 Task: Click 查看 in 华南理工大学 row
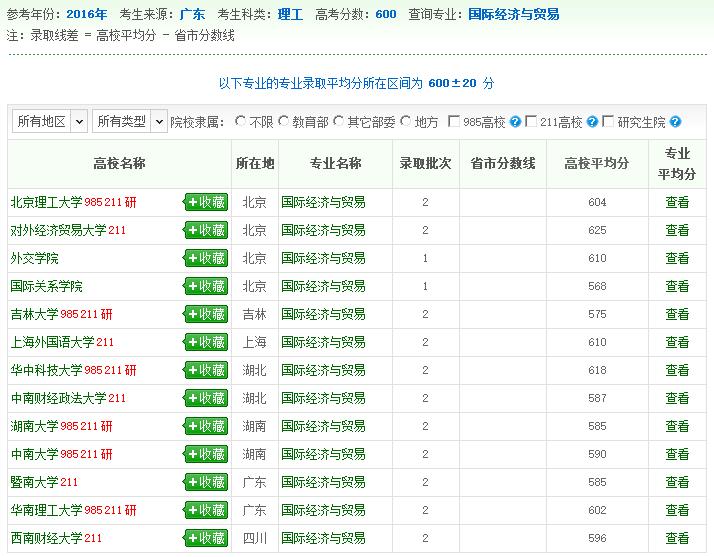coord(677,510)
